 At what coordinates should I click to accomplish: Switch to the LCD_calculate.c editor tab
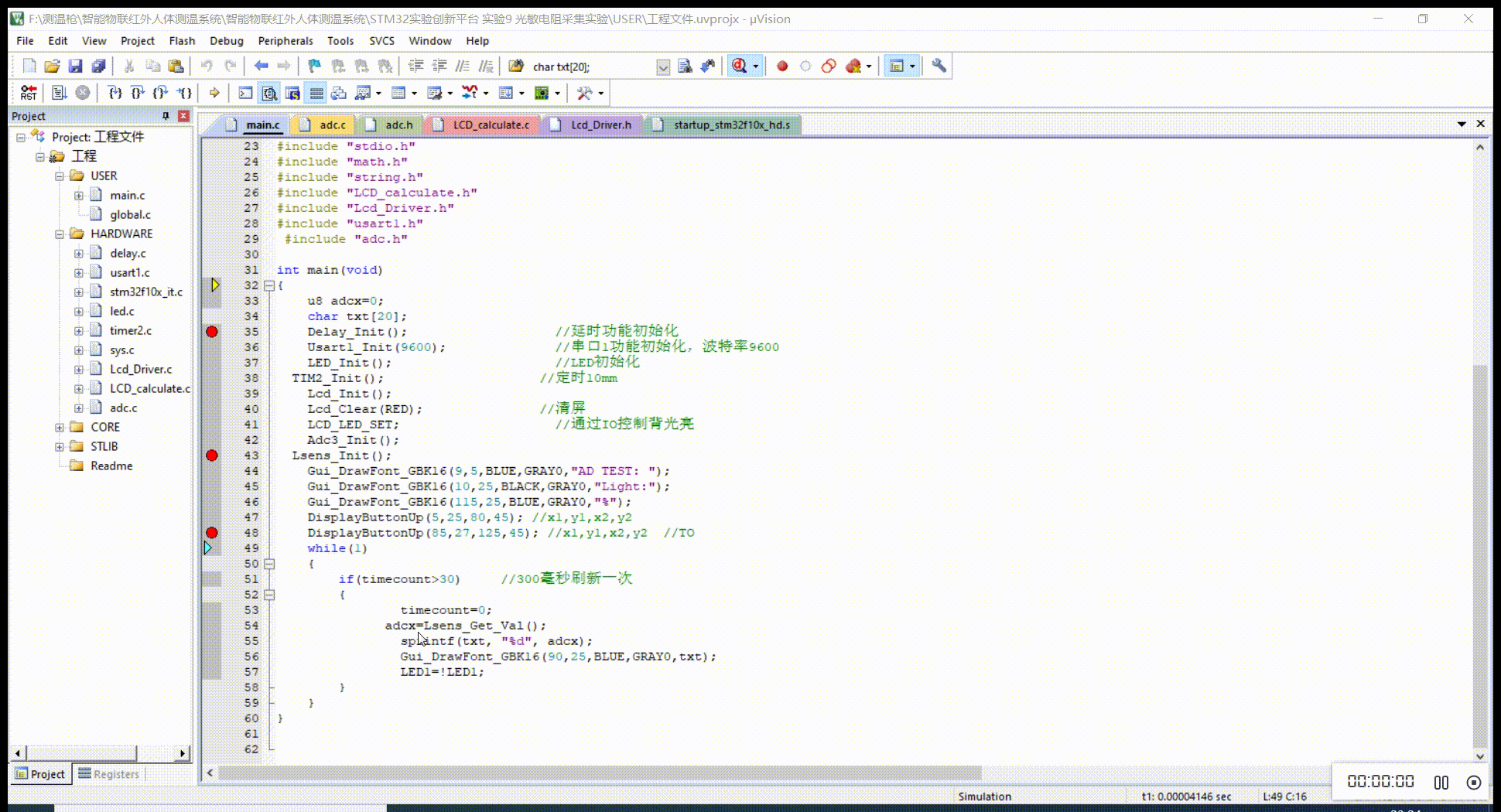tap(483, 125)
